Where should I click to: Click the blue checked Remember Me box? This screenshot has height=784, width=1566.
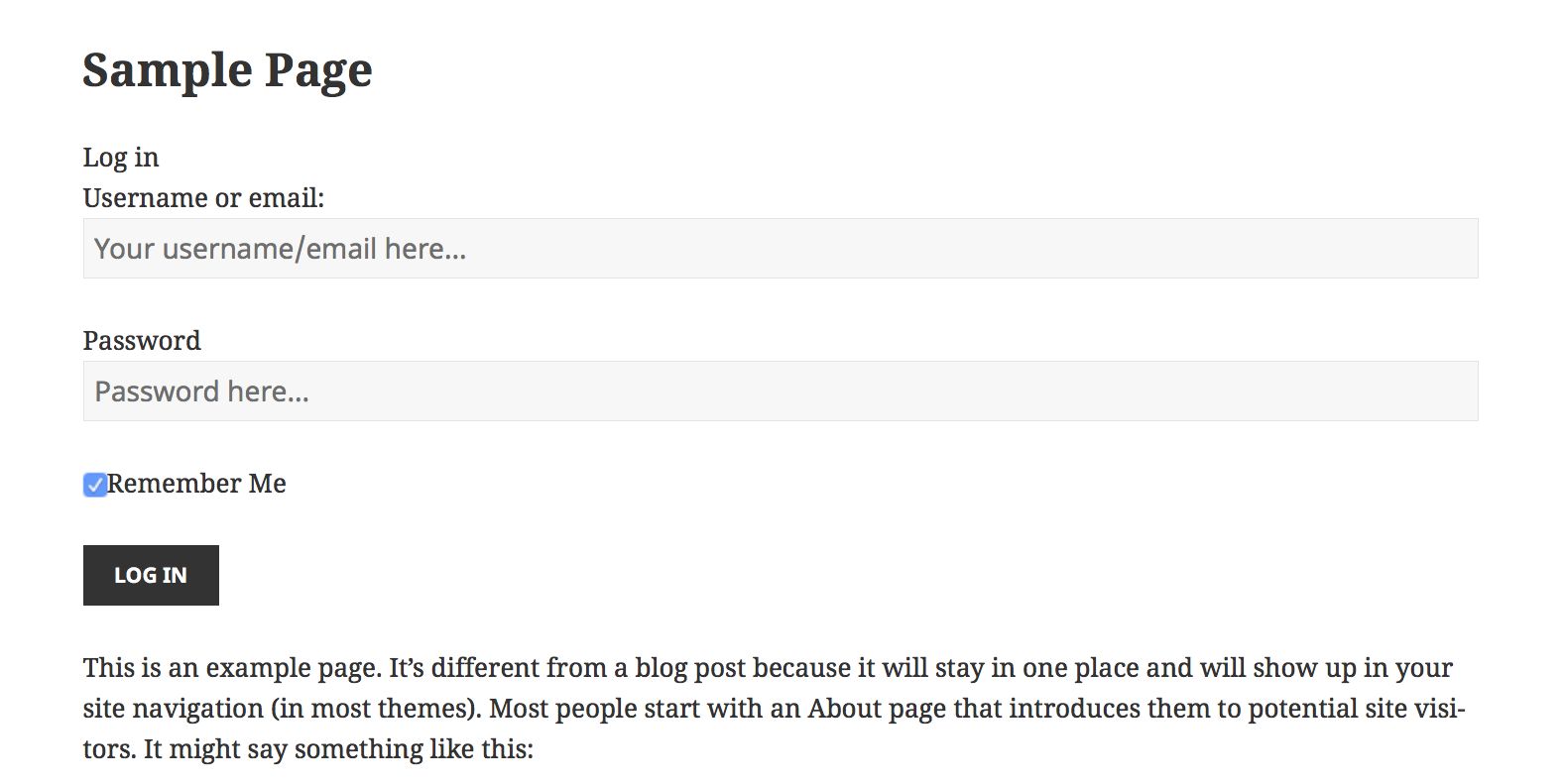94,485
